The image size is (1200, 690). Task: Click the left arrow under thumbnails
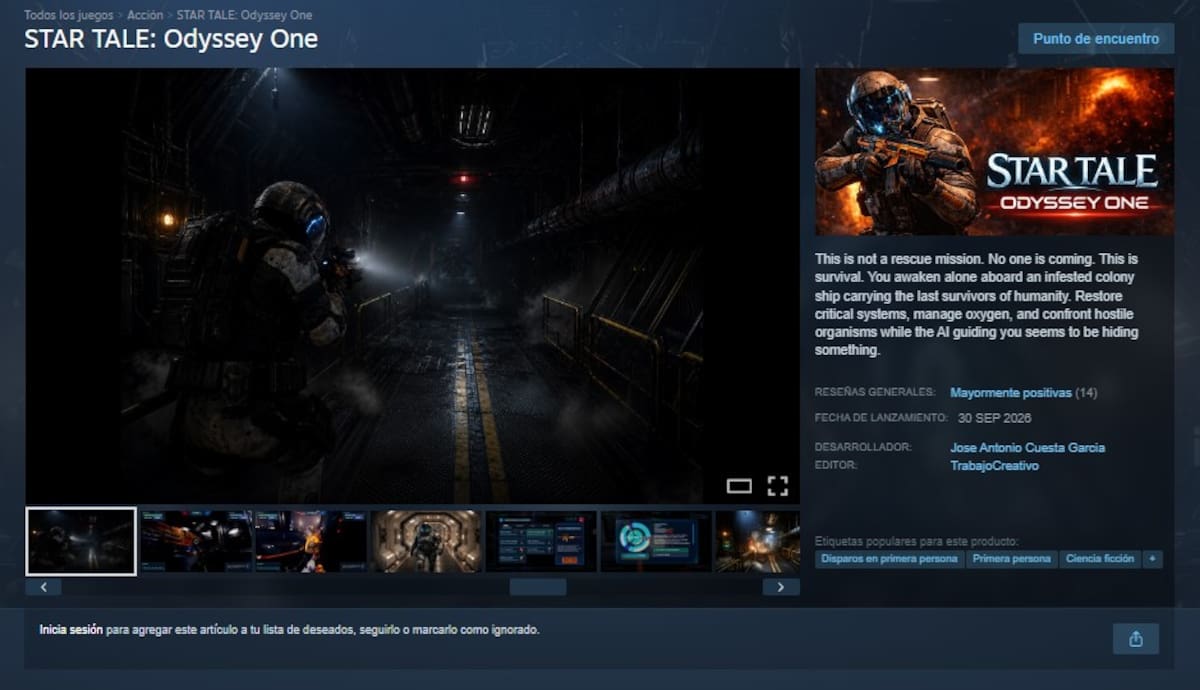click(44, 587)
